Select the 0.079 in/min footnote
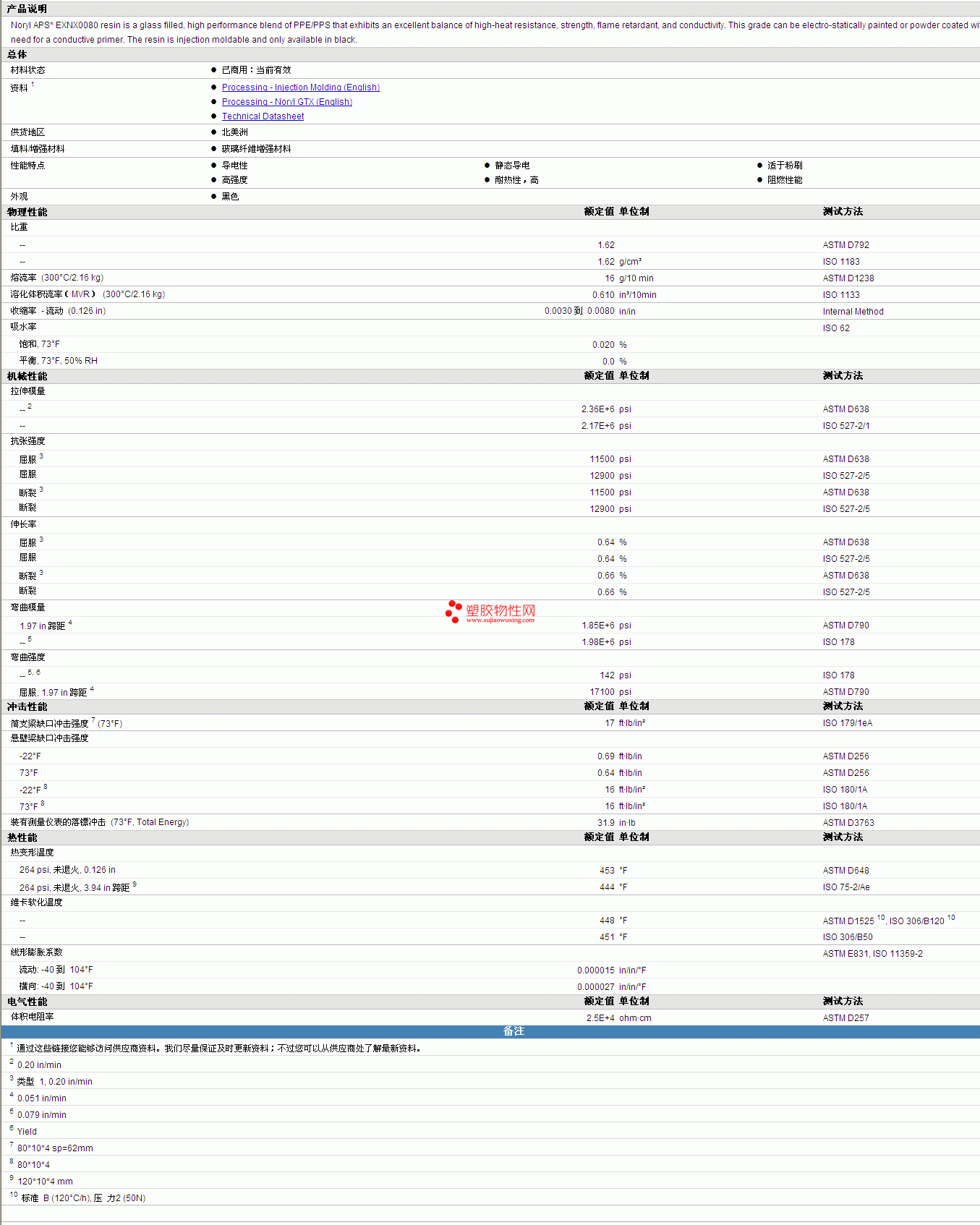The image size is (980, 1225). pyautogui.click(x=42, y=1115)
